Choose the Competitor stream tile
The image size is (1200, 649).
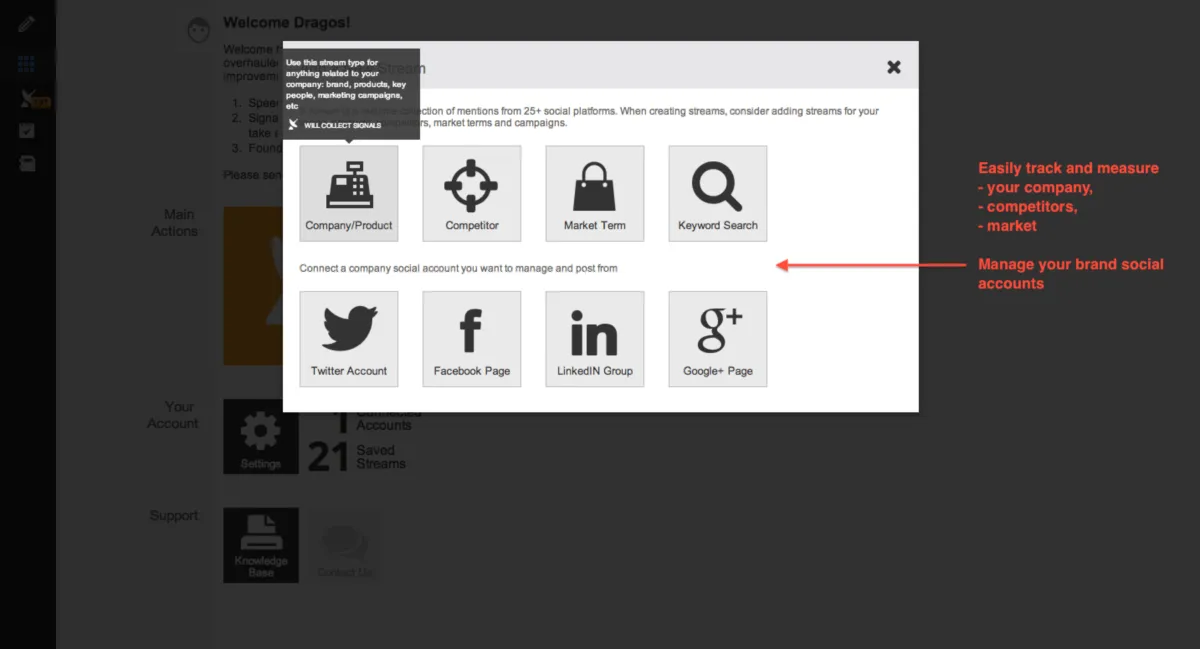pos(472,193)
